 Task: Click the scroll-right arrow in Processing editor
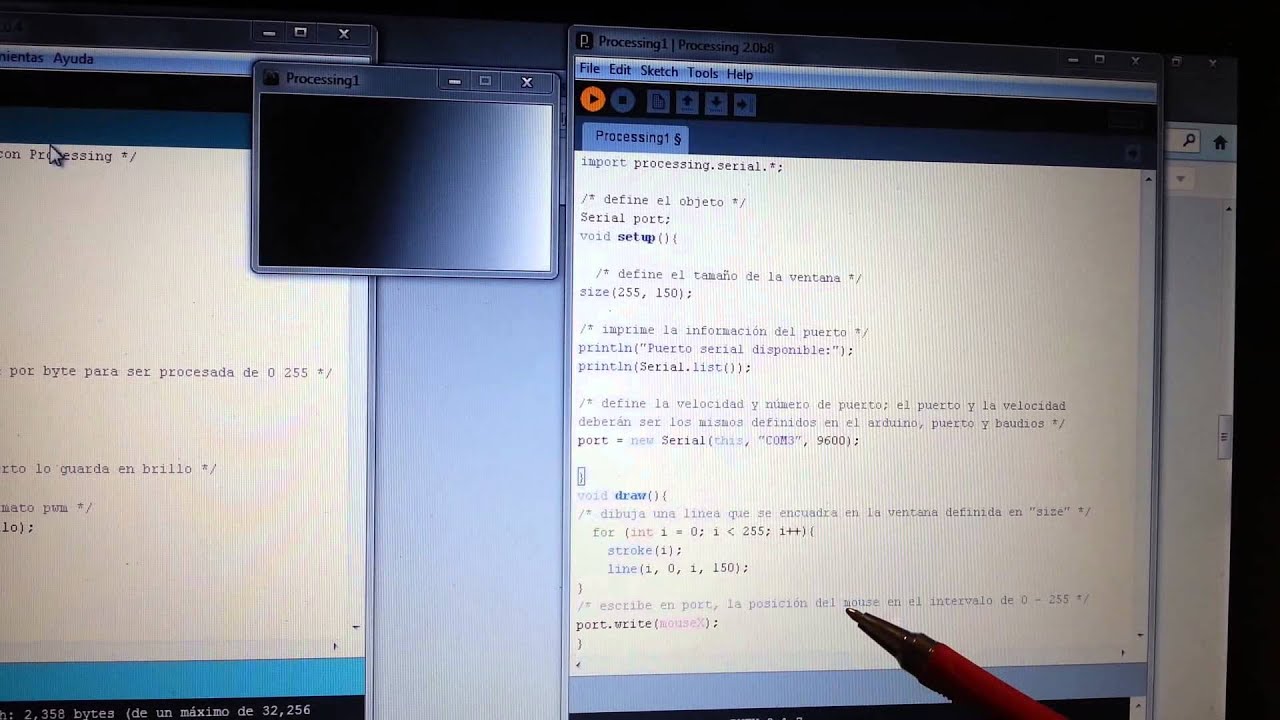coord(1122,653)
